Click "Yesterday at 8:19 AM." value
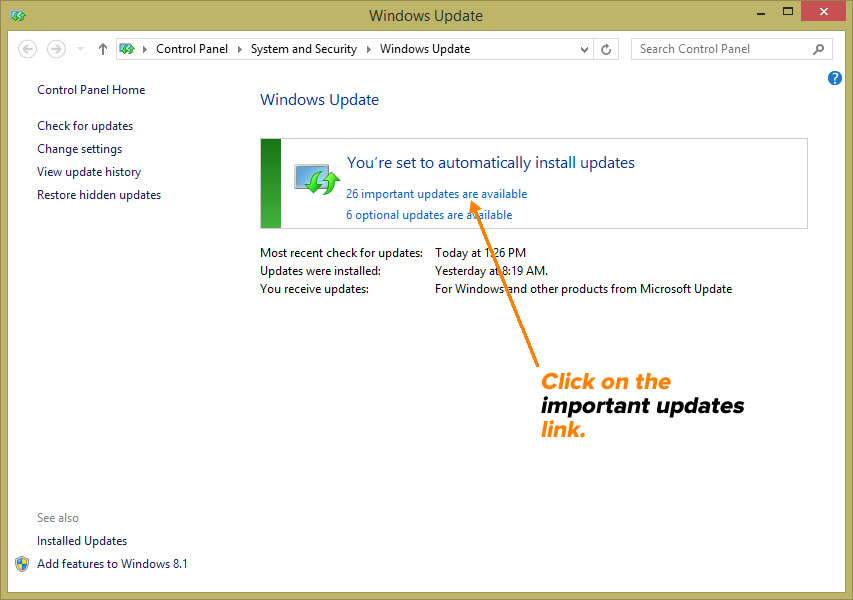 pyautogui.click(x=491, y=271)
